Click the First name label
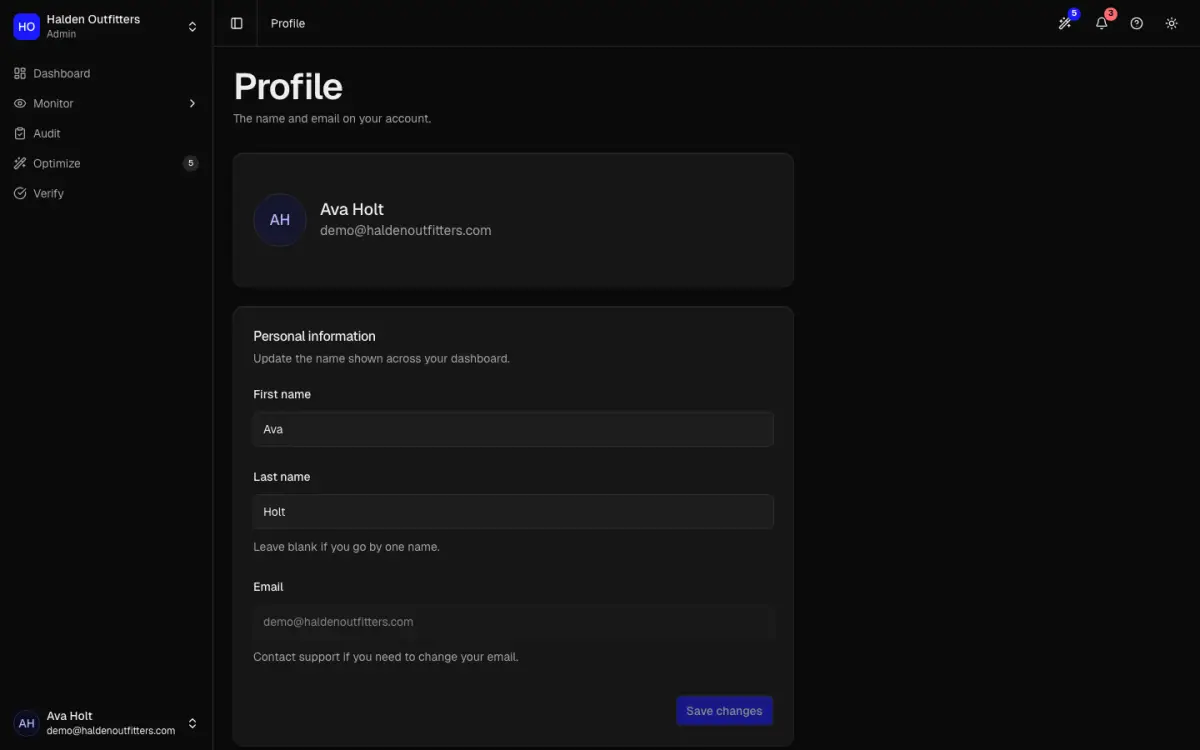Image resolution: width=1200 pixels, height=750 pixels. (x=282, y=394)
